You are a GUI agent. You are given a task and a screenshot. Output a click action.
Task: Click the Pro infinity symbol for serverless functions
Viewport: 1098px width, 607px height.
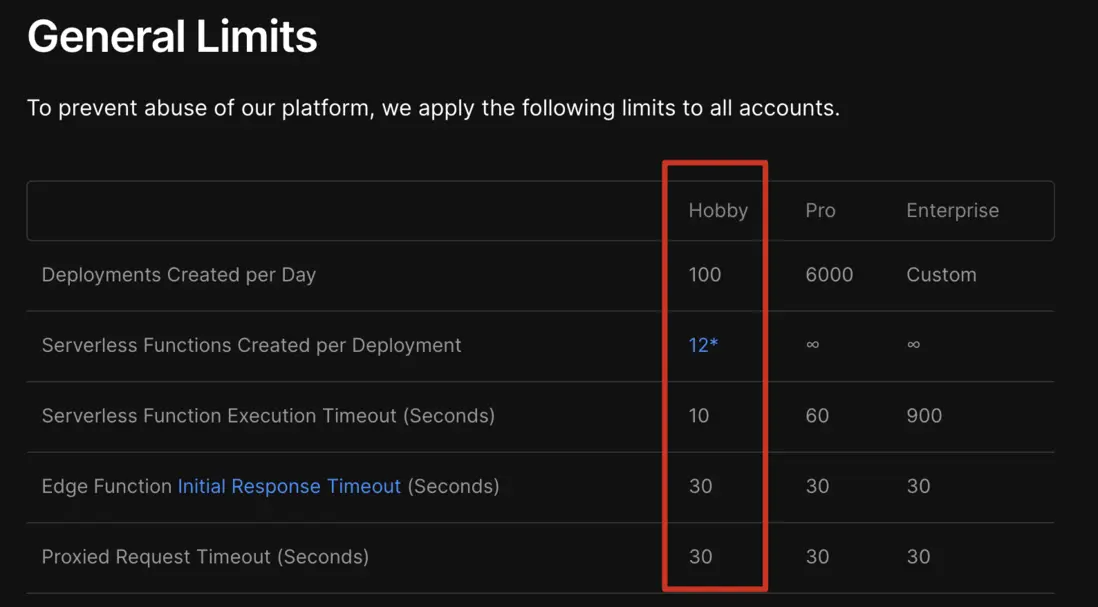click(x=812, y=345)
